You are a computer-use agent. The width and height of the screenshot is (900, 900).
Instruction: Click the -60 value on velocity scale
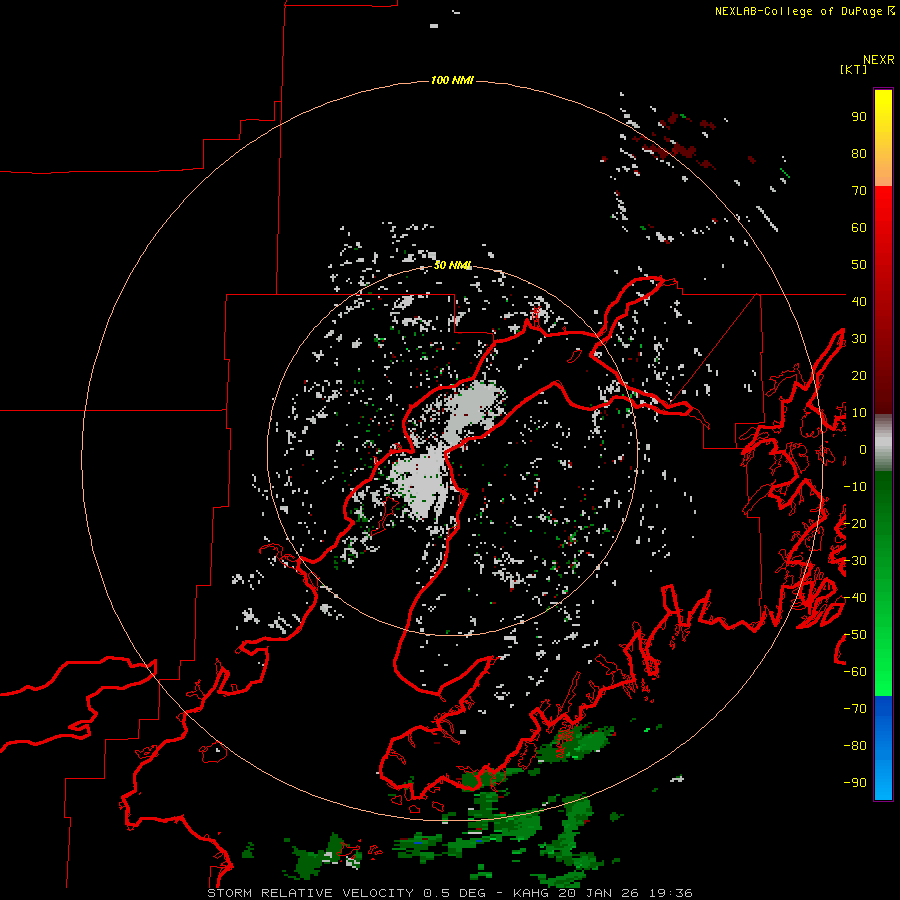pos(855,672)
